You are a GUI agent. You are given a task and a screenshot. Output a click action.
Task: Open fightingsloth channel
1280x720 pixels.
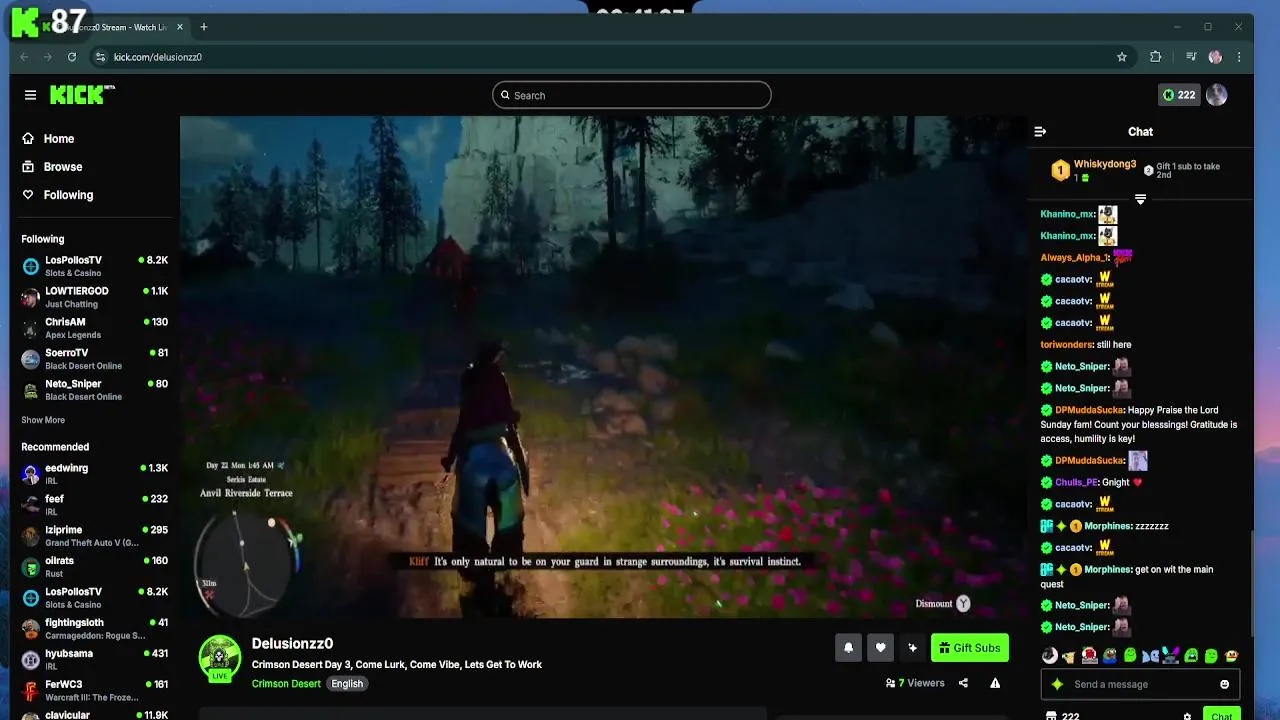click(95, 629)
